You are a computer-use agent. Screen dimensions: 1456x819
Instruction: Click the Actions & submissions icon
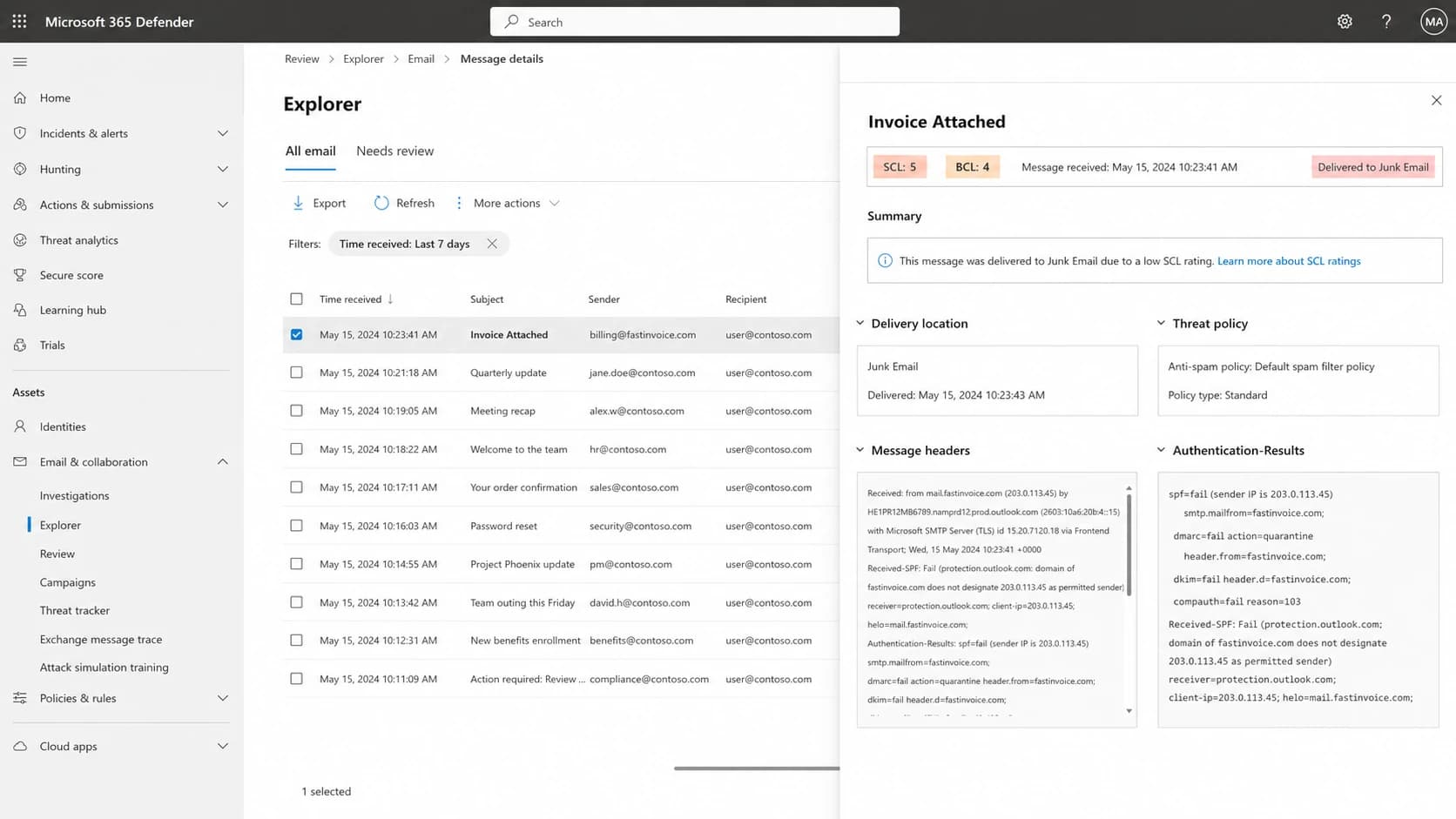pyautogui.click(x=20, y=205)
